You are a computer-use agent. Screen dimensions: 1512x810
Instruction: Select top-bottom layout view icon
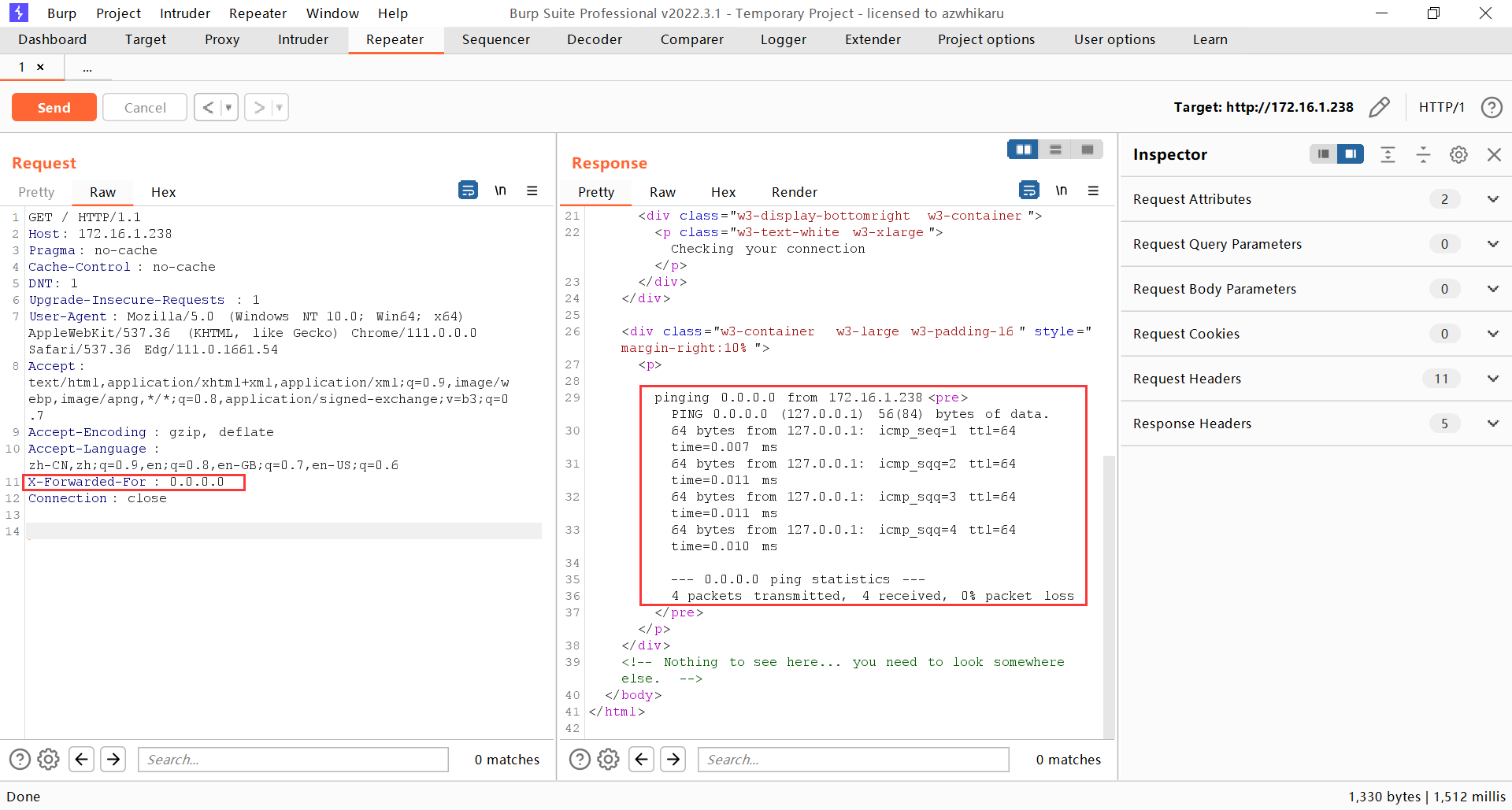pos(1055,150)
